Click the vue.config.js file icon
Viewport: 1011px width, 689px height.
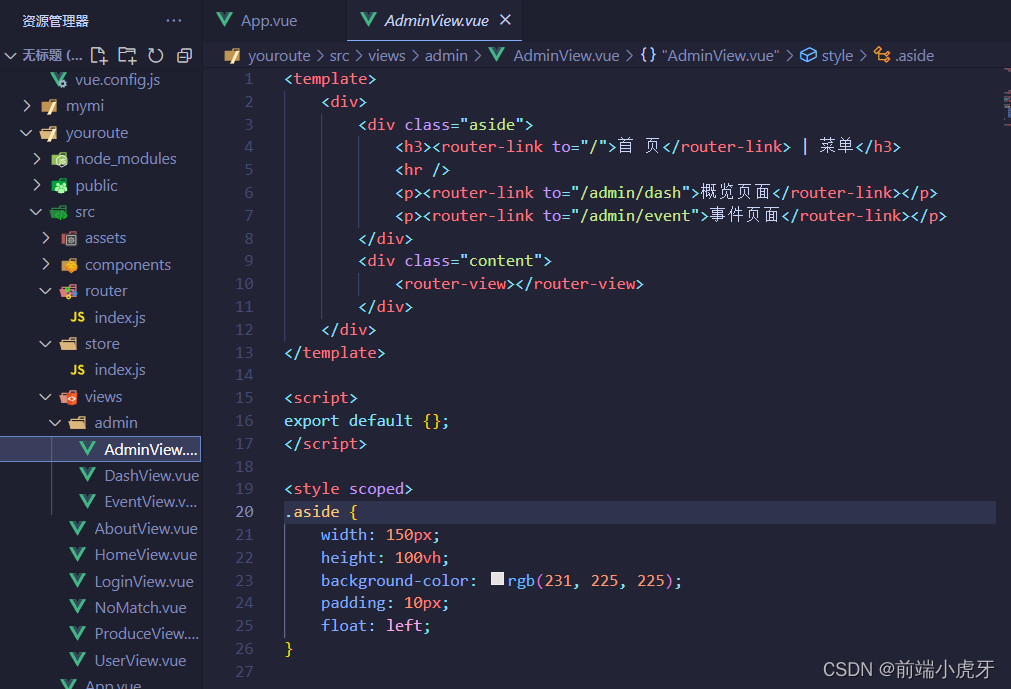pyautogui.click(x=59, y=80)
